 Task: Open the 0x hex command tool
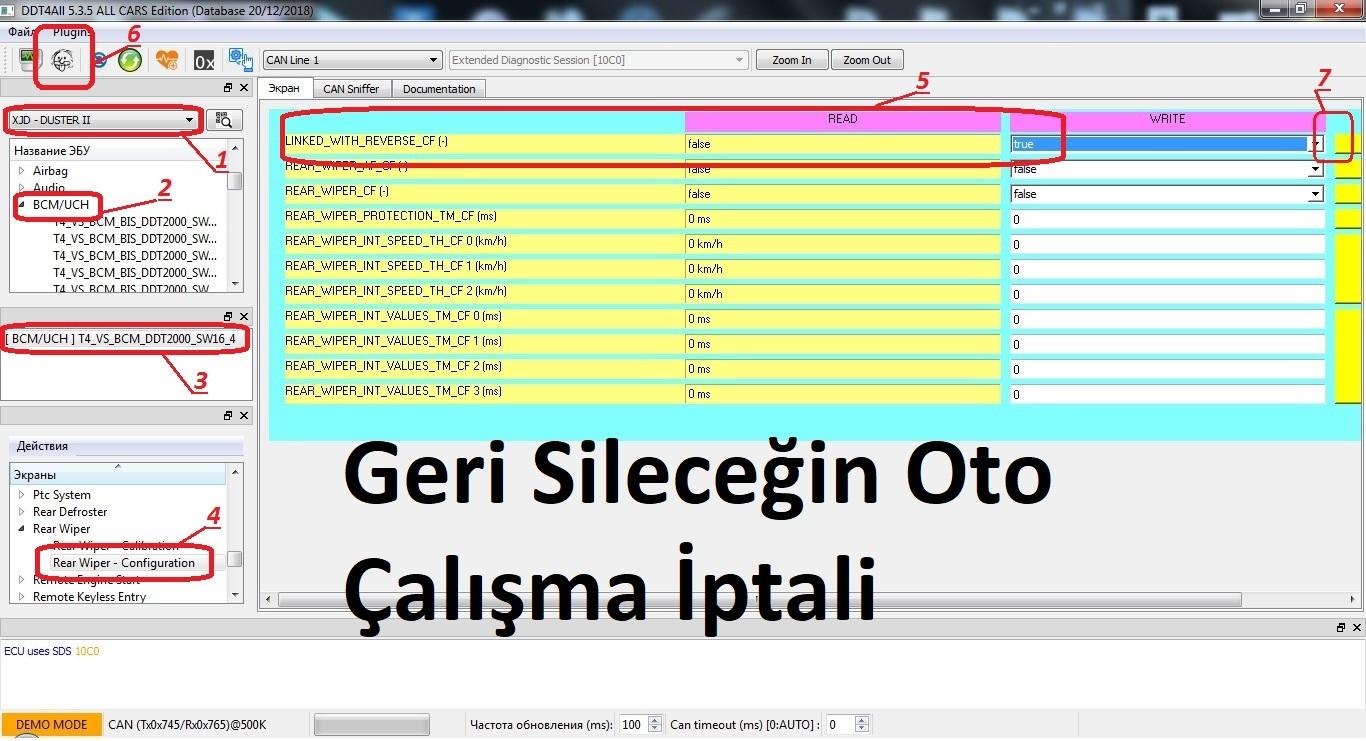pyautogui.click(x=204, y=61)
